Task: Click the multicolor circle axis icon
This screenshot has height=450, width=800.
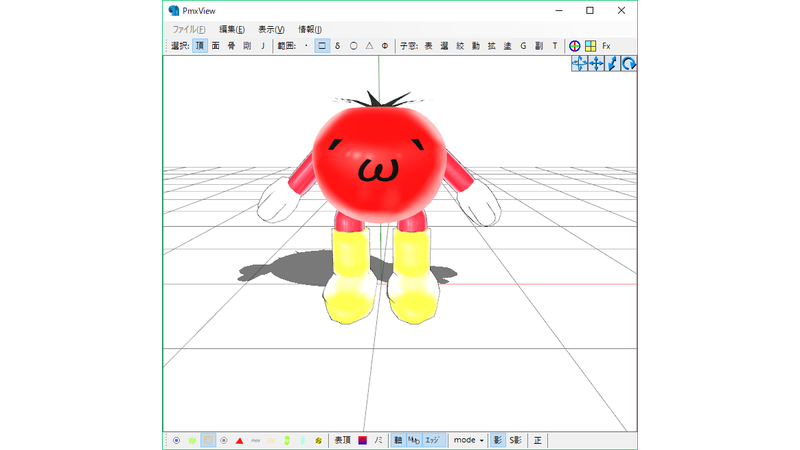Action: coord(574,46)
